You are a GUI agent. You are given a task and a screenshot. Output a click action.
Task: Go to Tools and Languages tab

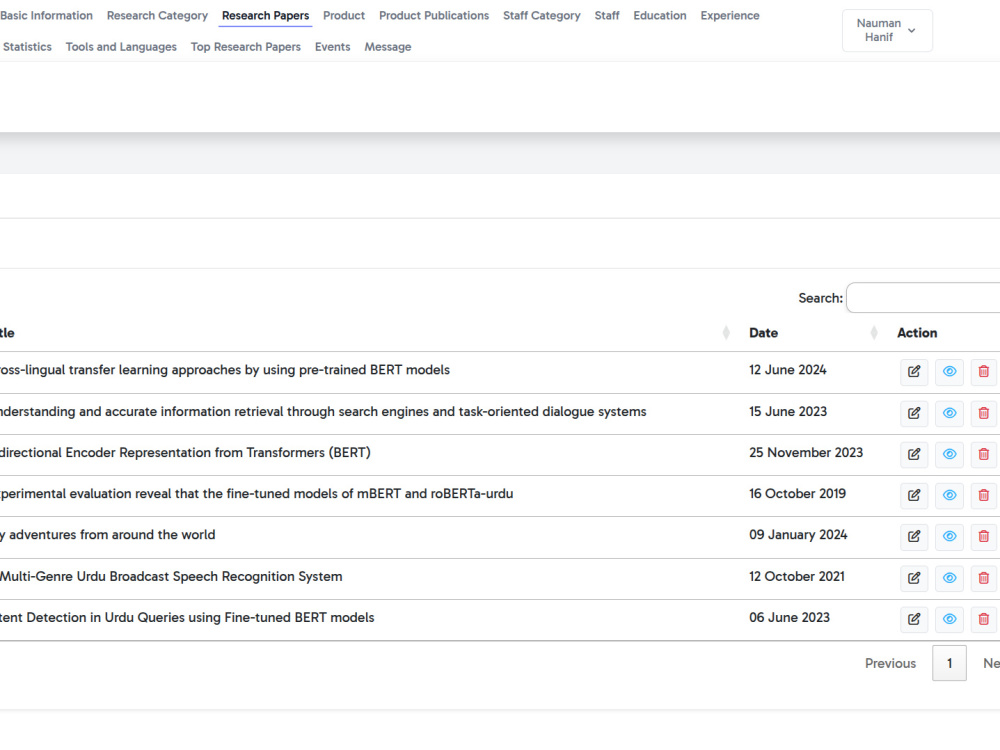[x=121, y=47]
